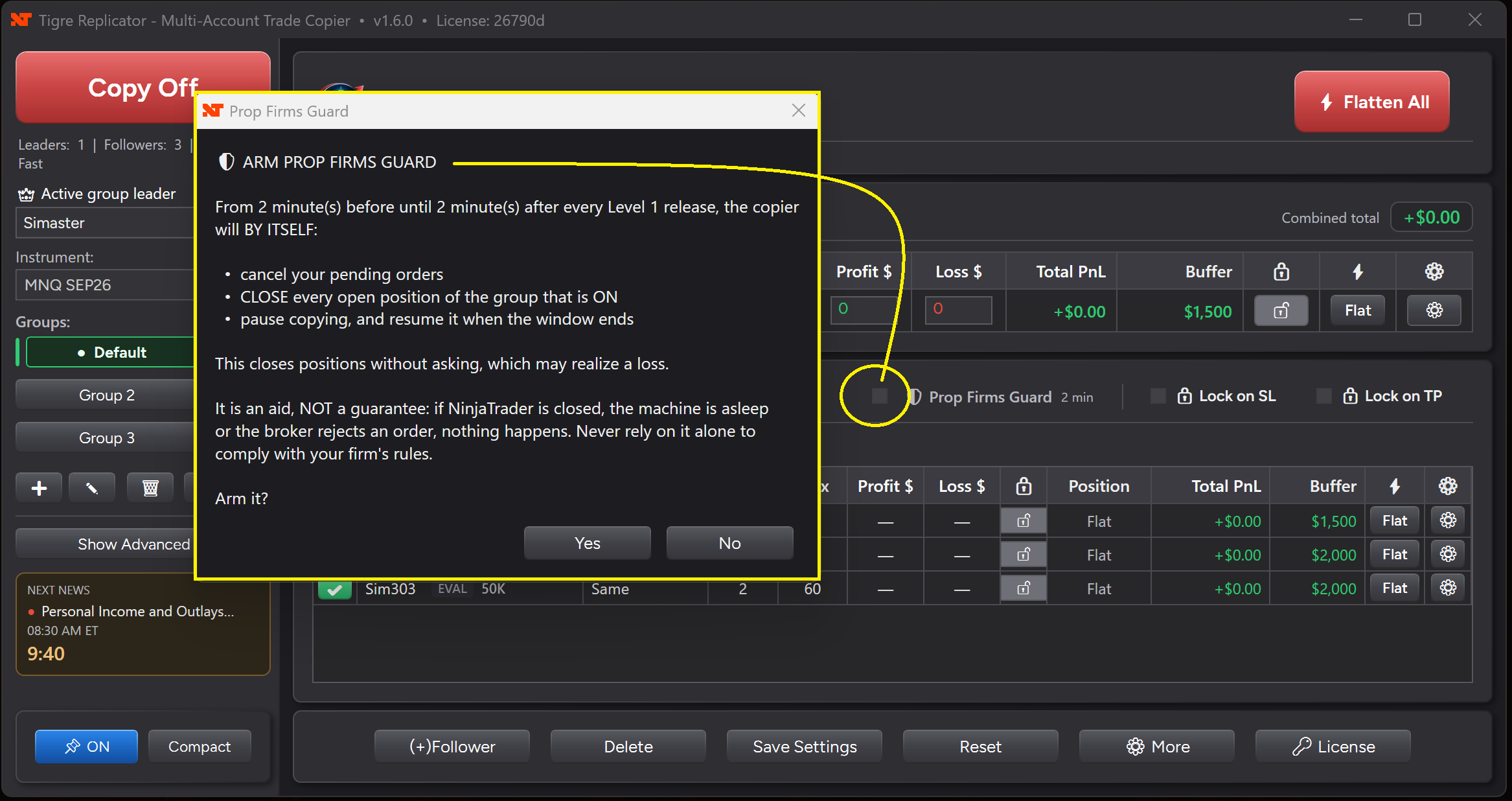Click the Combined total +$0.00 value
The height and width of the screenshot is (801, 1512).
tap(1431, 218)
